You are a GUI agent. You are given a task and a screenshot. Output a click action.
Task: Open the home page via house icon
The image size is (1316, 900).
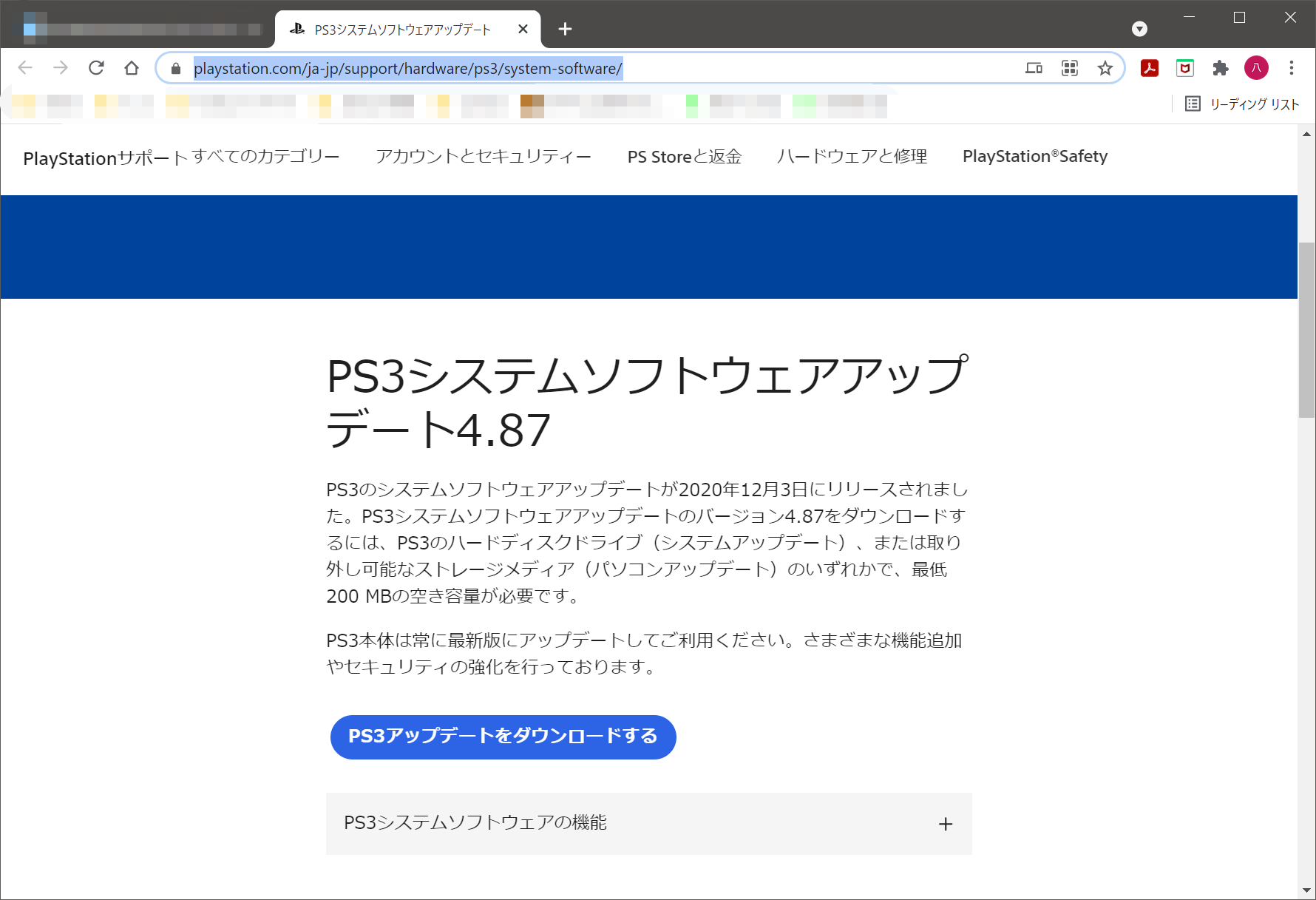point(132,68)
